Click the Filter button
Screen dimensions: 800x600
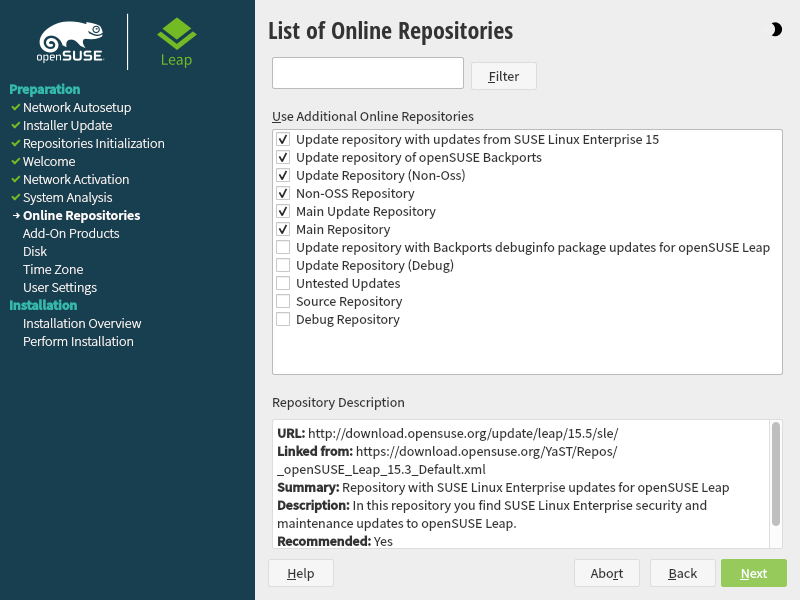pyautogui.click(x=504, y=76)
